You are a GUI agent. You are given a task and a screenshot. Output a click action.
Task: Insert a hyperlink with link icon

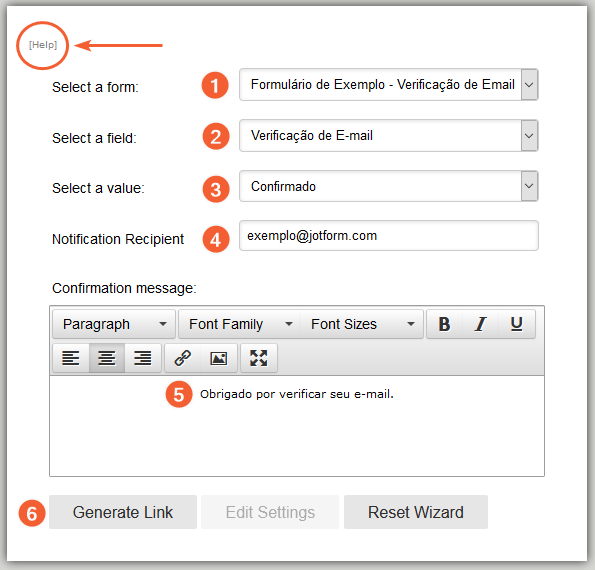[x=183, y=358]
